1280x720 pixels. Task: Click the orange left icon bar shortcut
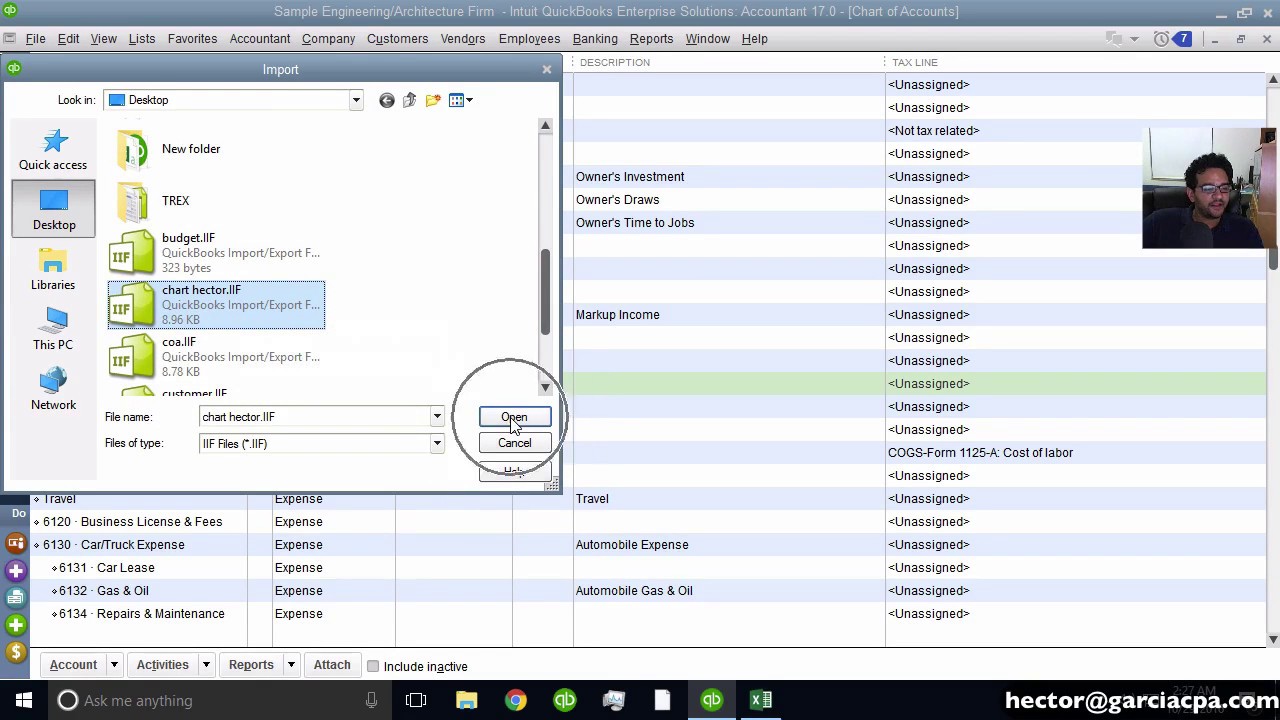[16, 543]
